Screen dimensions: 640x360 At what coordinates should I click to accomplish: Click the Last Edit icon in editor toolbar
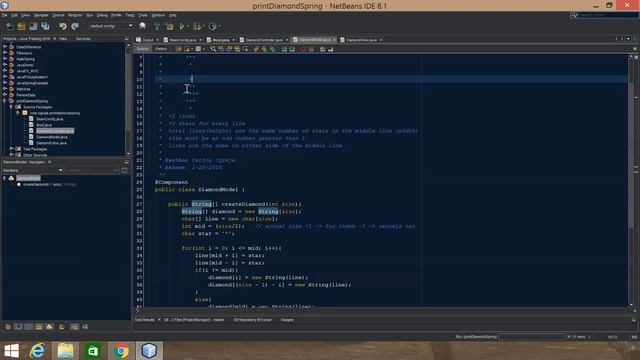(x=179, y=49)
